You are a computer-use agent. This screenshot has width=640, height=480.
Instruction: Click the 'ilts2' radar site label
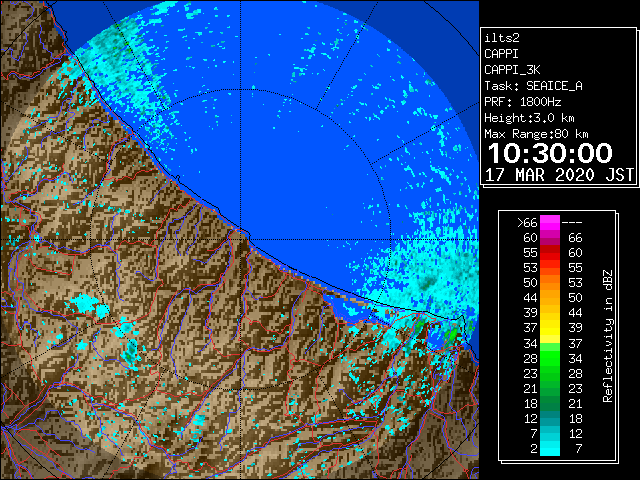click(502, 38)
